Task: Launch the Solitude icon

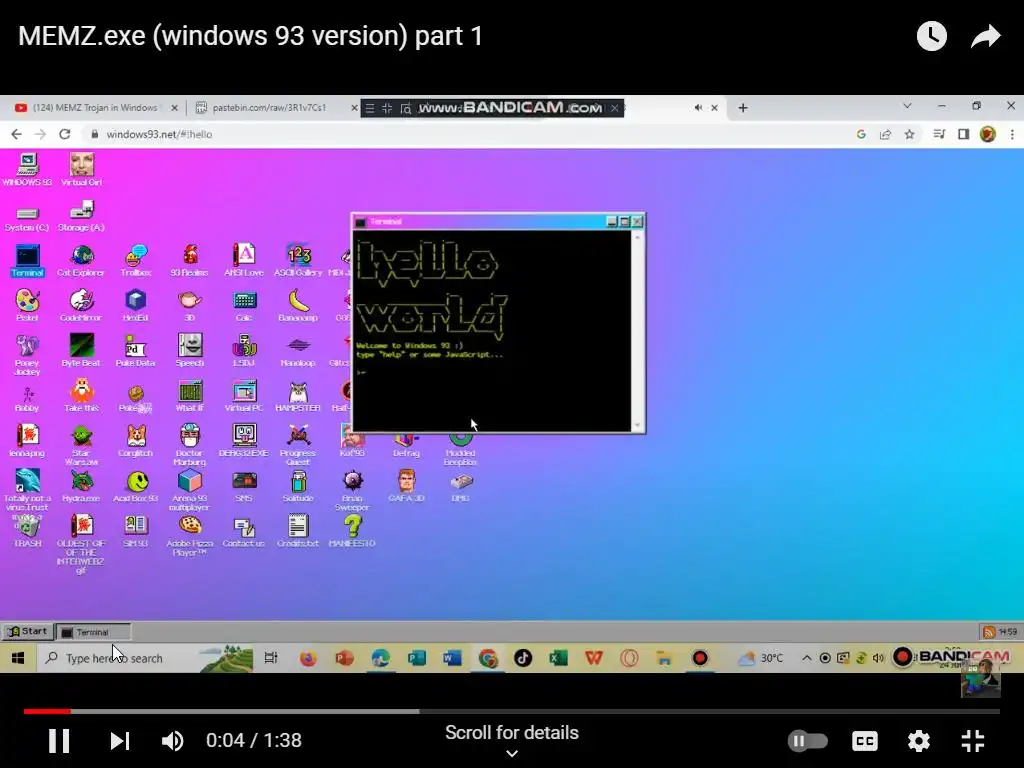Action: 298,486
